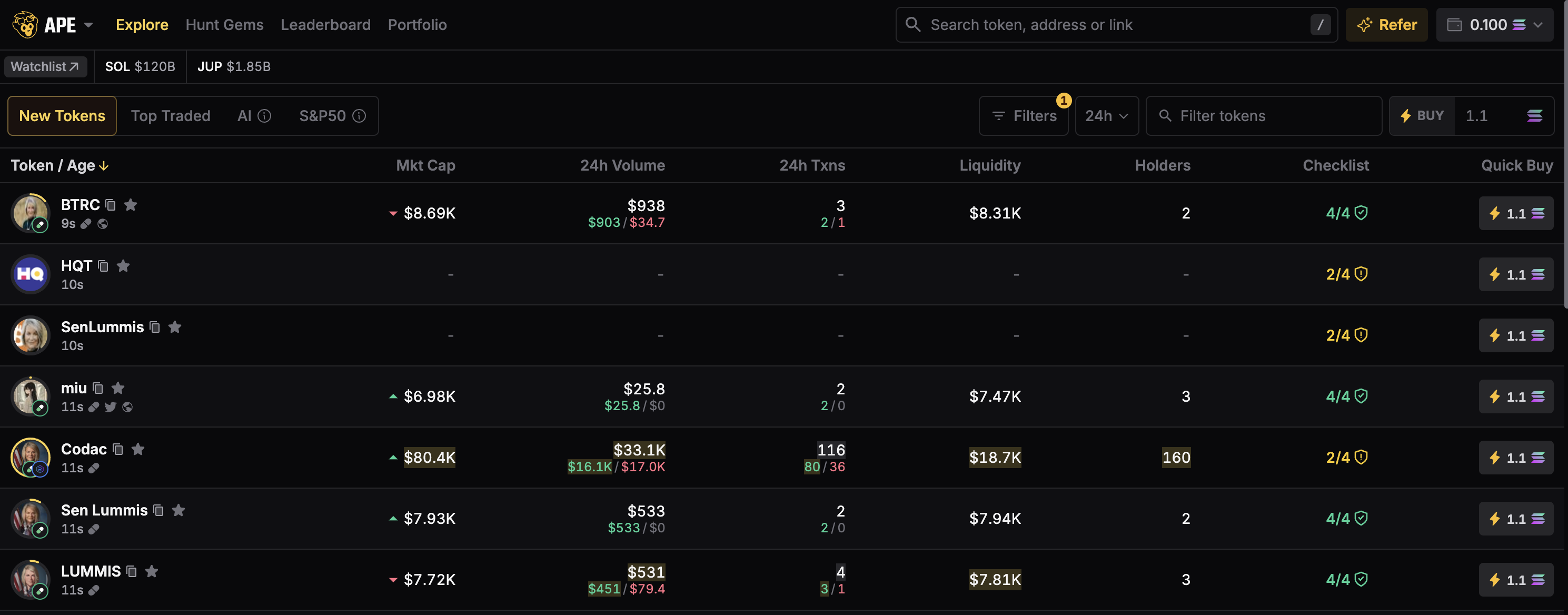This screenshot has height=615, width=1568.
Task: Sort by Mkt Cap column
Action: (425, 166)
